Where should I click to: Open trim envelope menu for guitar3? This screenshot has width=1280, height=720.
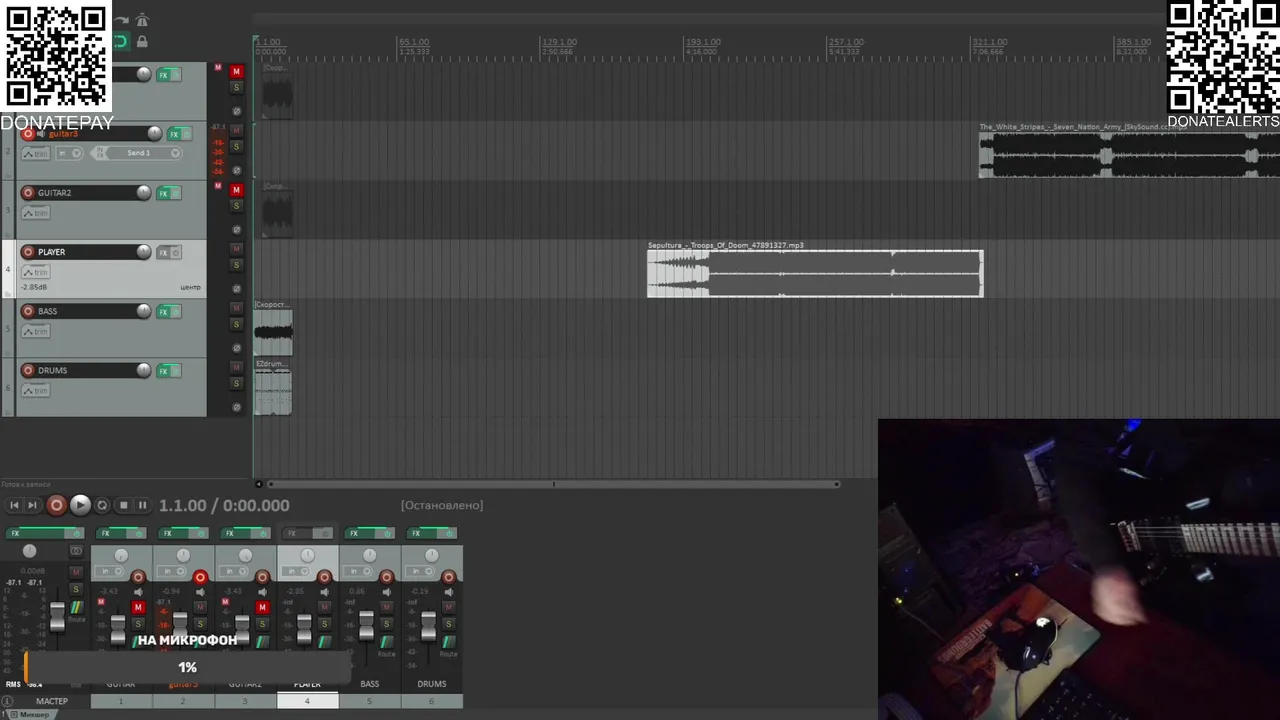(35, 154)
